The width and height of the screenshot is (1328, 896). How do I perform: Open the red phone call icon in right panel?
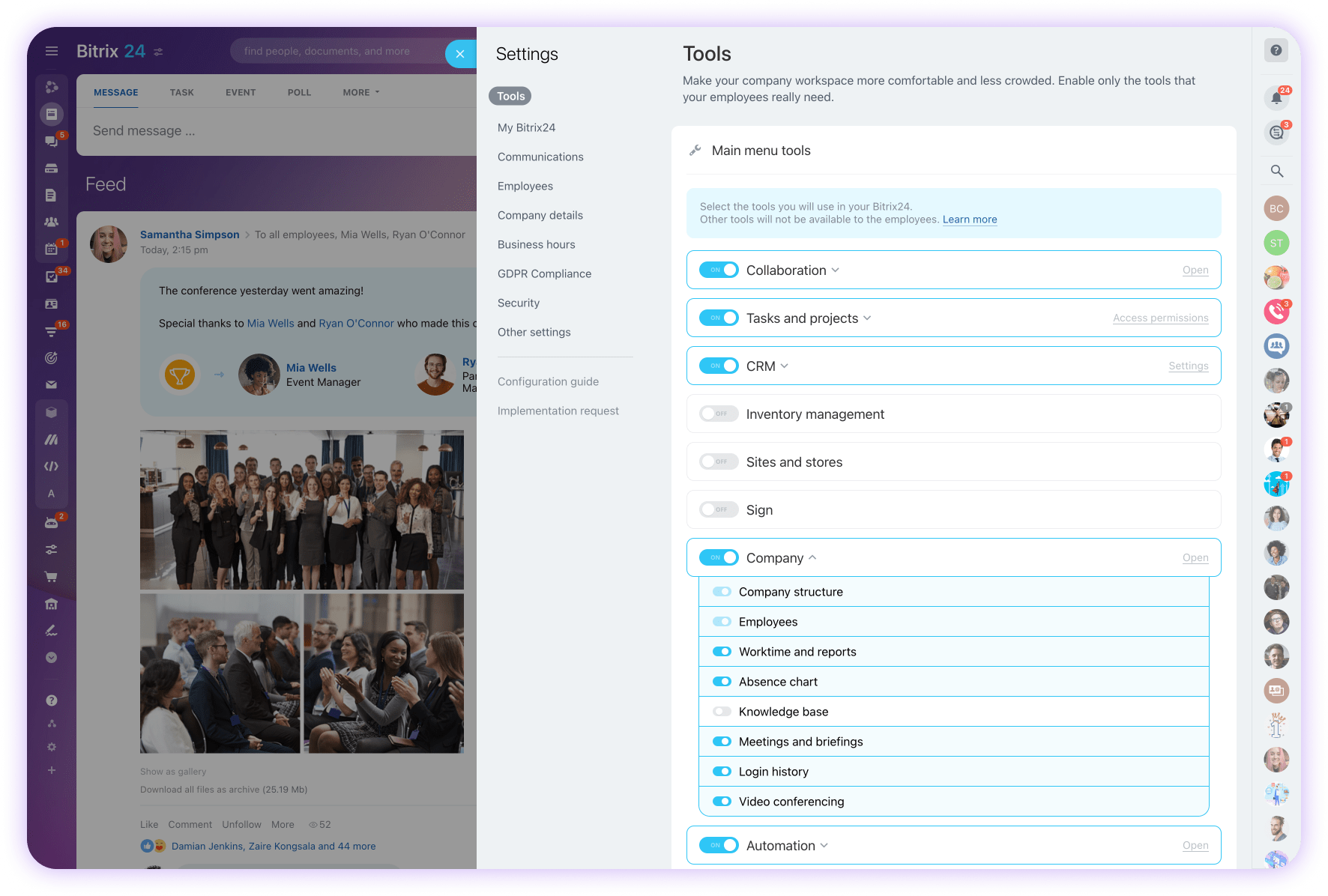pyautogui.click(x=1276, y=311)
